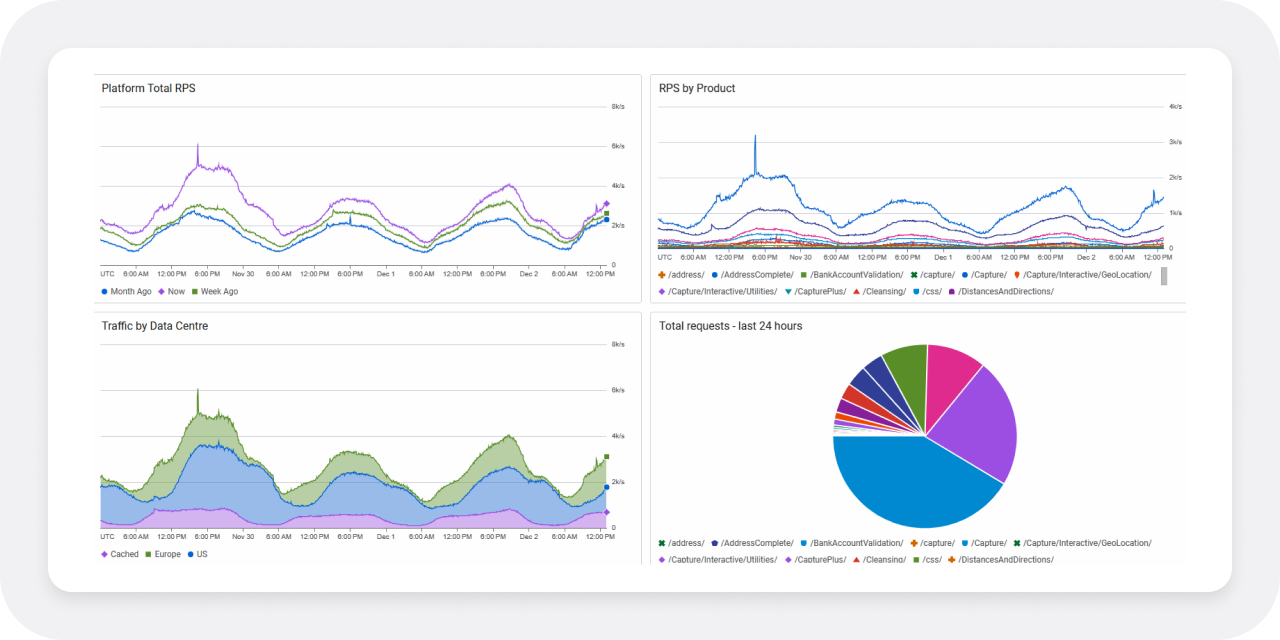1280x640 pixels.
Task: Click the red triangle /Cleansing/ marker in RPS by Product
Action: click(x=856, y=292)
